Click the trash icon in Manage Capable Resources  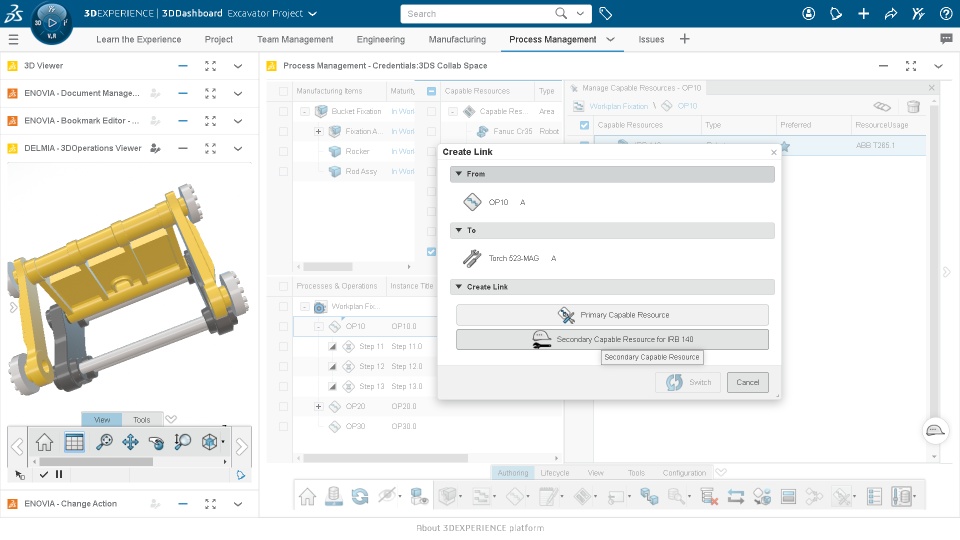coord(913,107)
